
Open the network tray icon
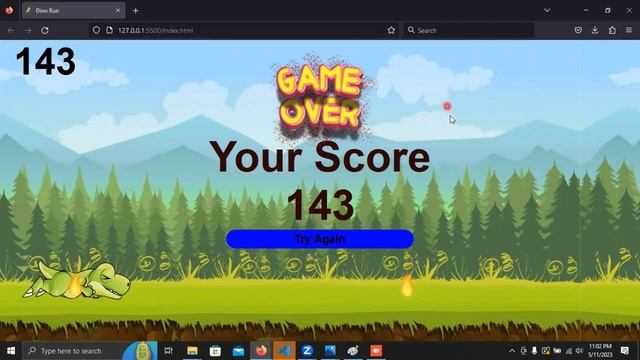[569, 351]
